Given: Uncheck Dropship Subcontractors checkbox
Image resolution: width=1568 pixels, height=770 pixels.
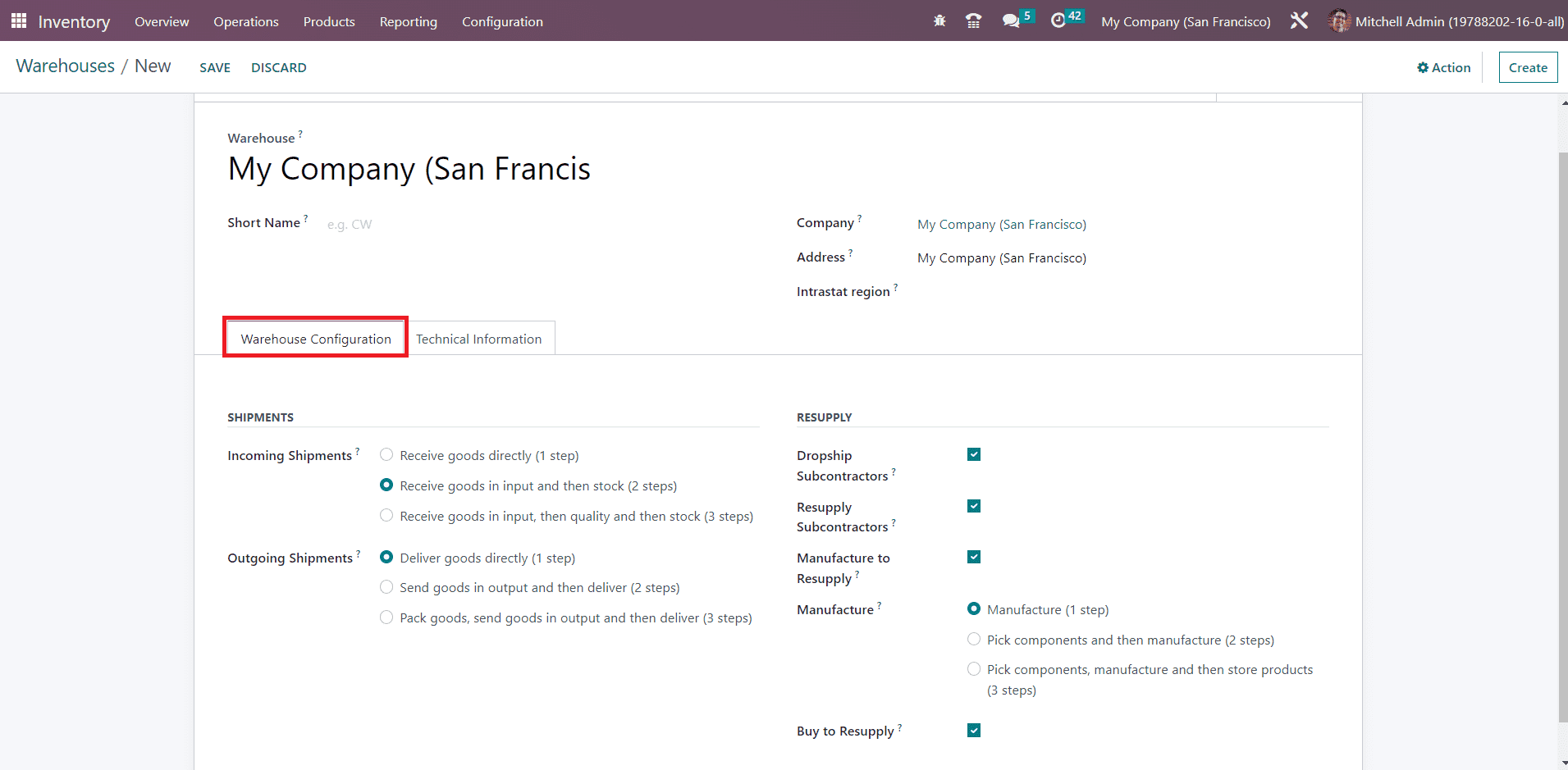Looking at the screenshot, I should (x=974, y=455).
